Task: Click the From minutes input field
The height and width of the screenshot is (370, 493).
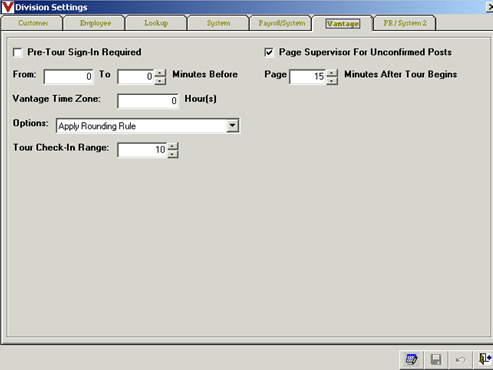Action: [68, 77]
